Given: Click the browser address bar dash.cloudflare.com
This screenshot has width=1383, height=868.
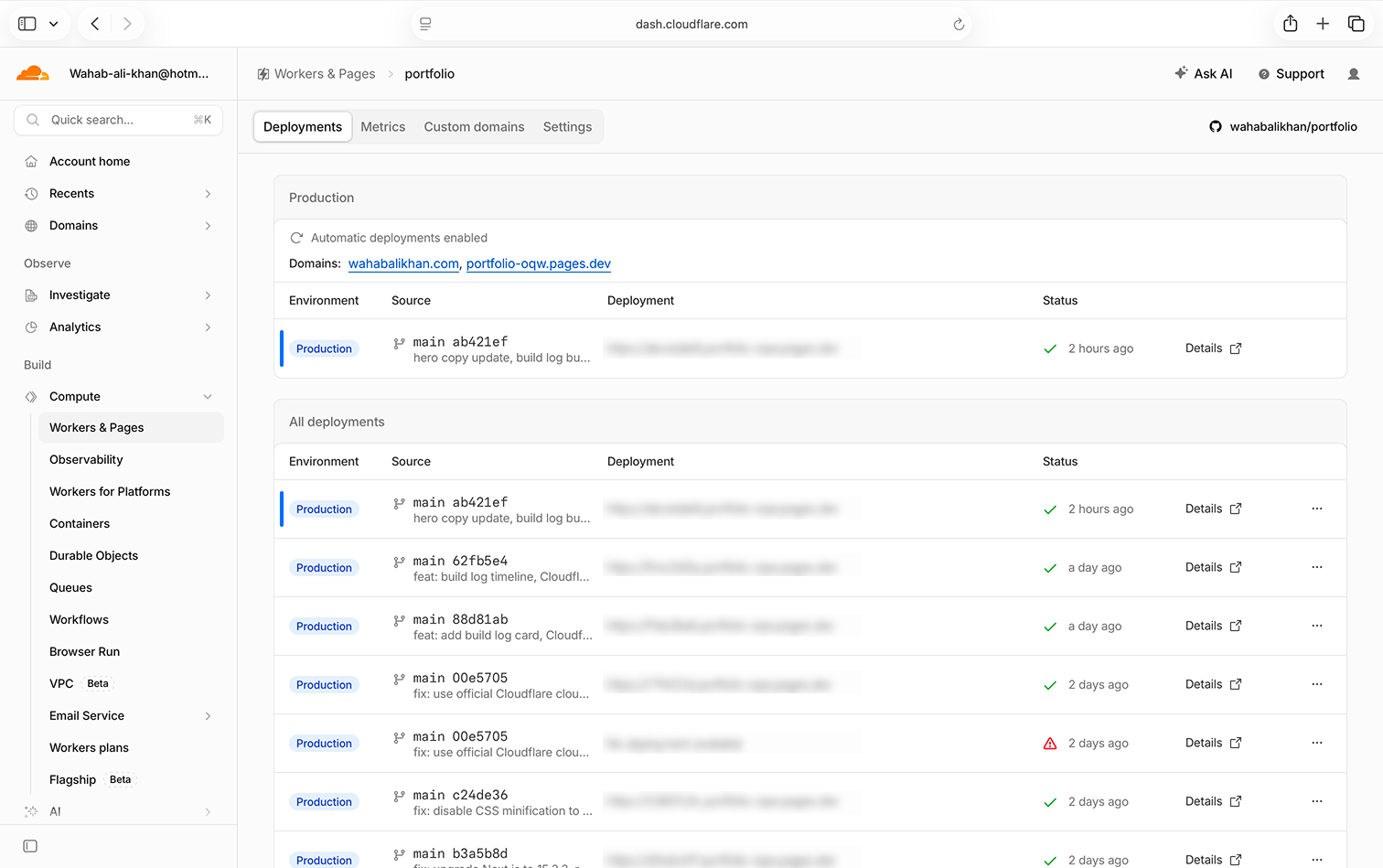Looking at the screenshot, I should click(691, 25).
